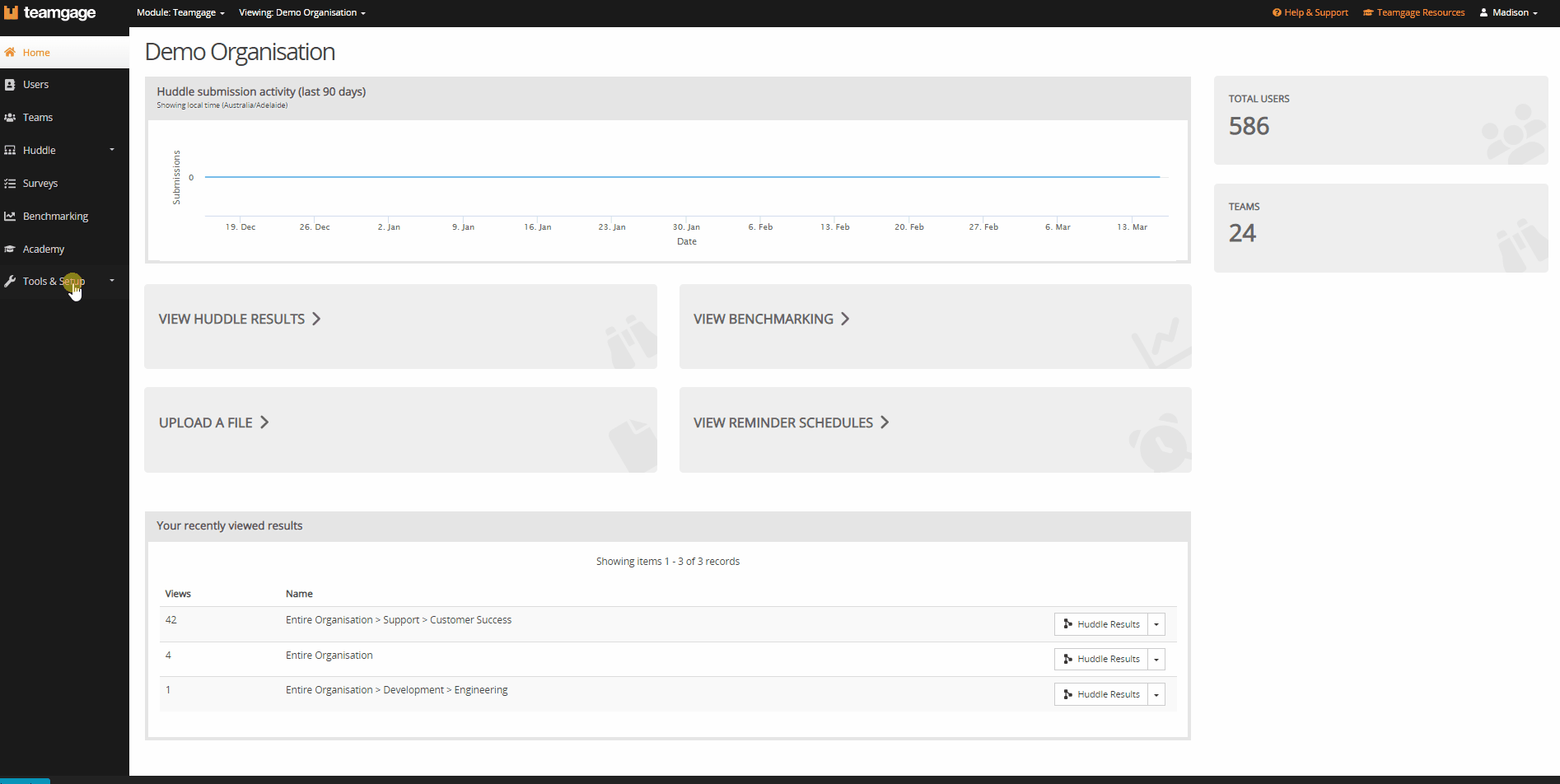Click the Academy graduation cap icon
This screenshot has width=1560, height=784.
pos(10,249)
